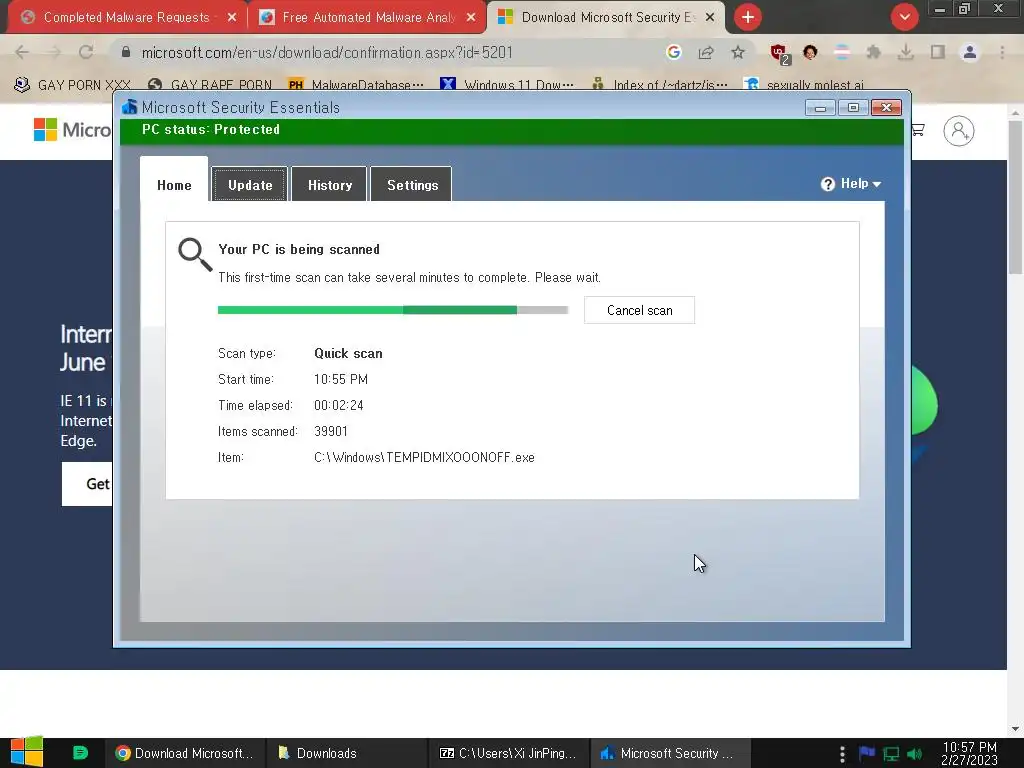This screenshot has height=768, width=1024.
Task: Open the tab search dropdown arrow
Action: tap(904, 17)
